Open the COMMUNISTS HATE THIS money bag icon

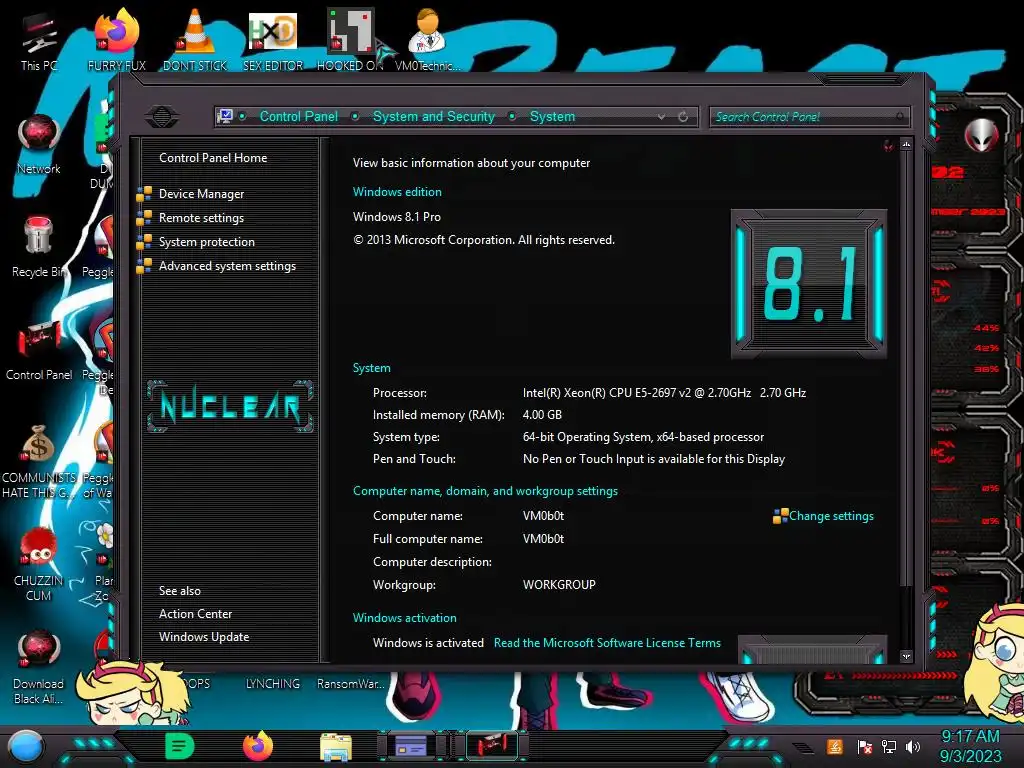39,461
